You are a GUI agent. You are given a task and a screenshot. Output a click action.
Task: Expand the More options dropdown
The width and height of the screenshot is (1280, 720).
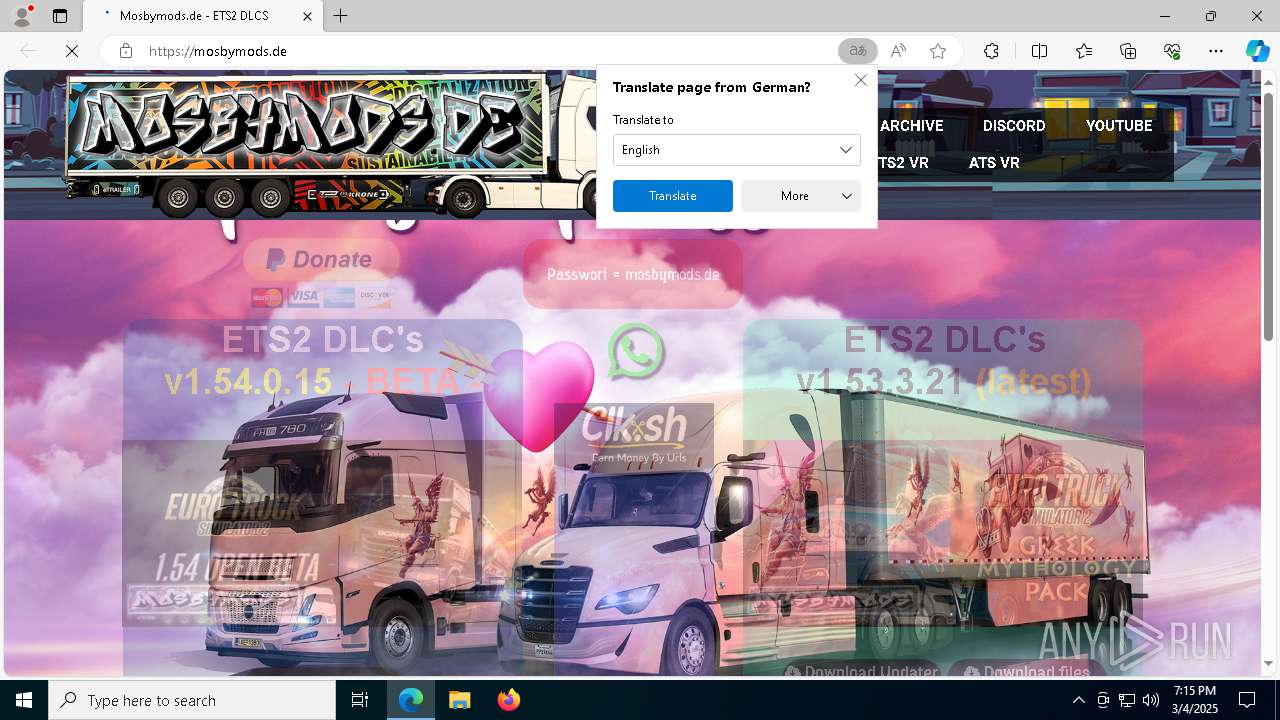[x=801, y=196]
